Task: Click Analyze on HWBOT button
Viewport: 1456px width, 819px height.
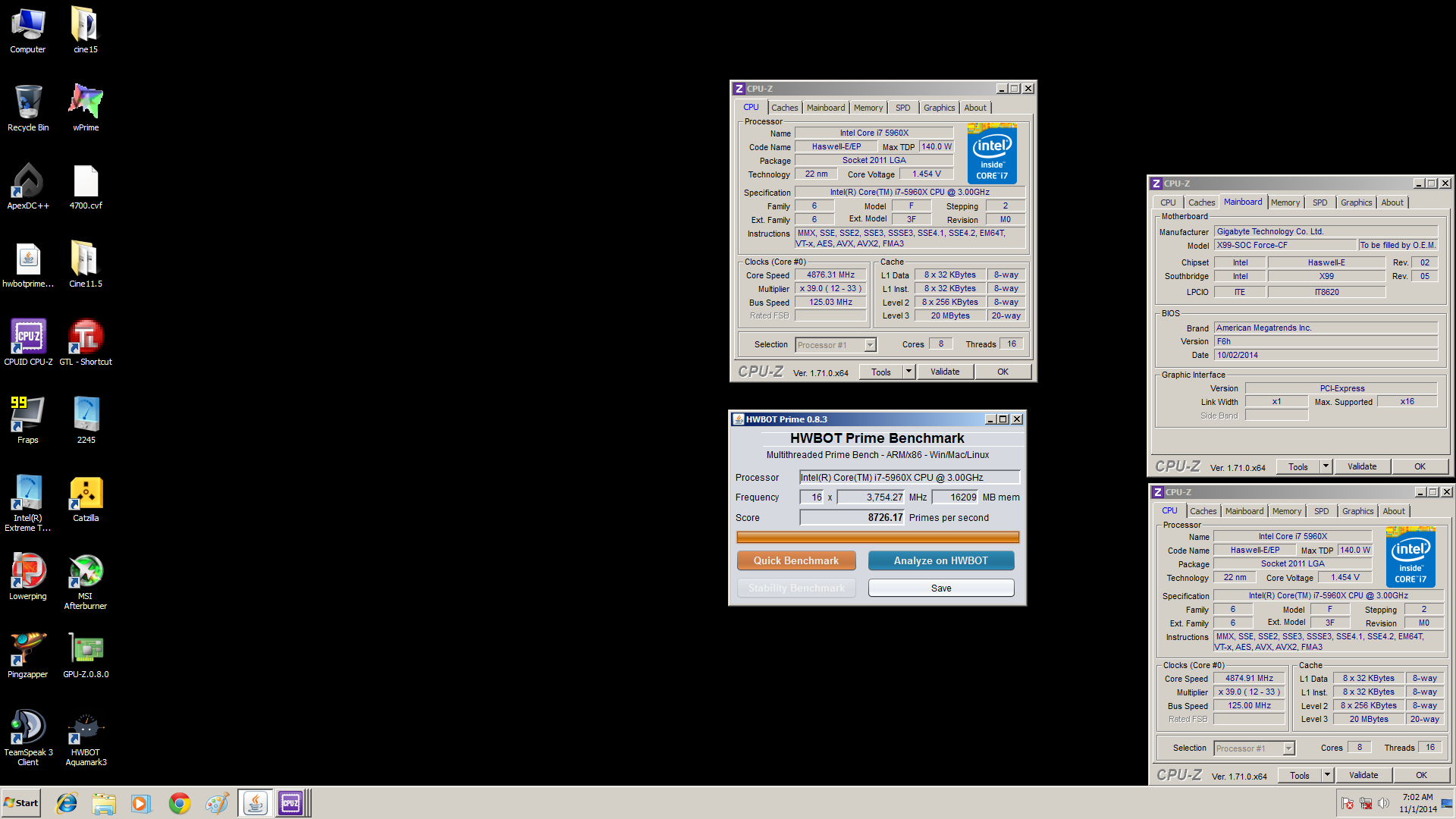Action: (x=940, y=560)
